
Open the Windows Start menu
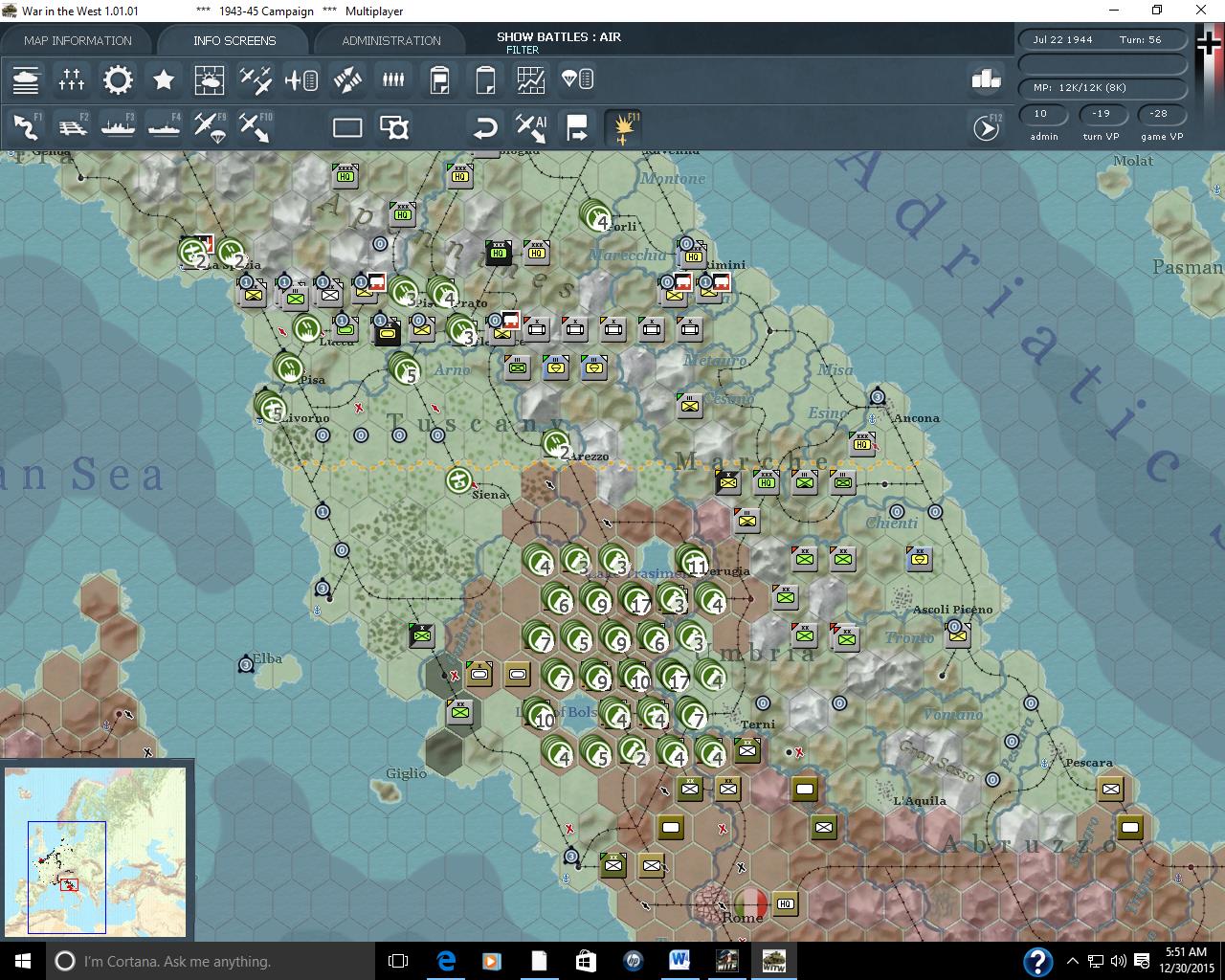pyautogui.click(x=22, y=961)
